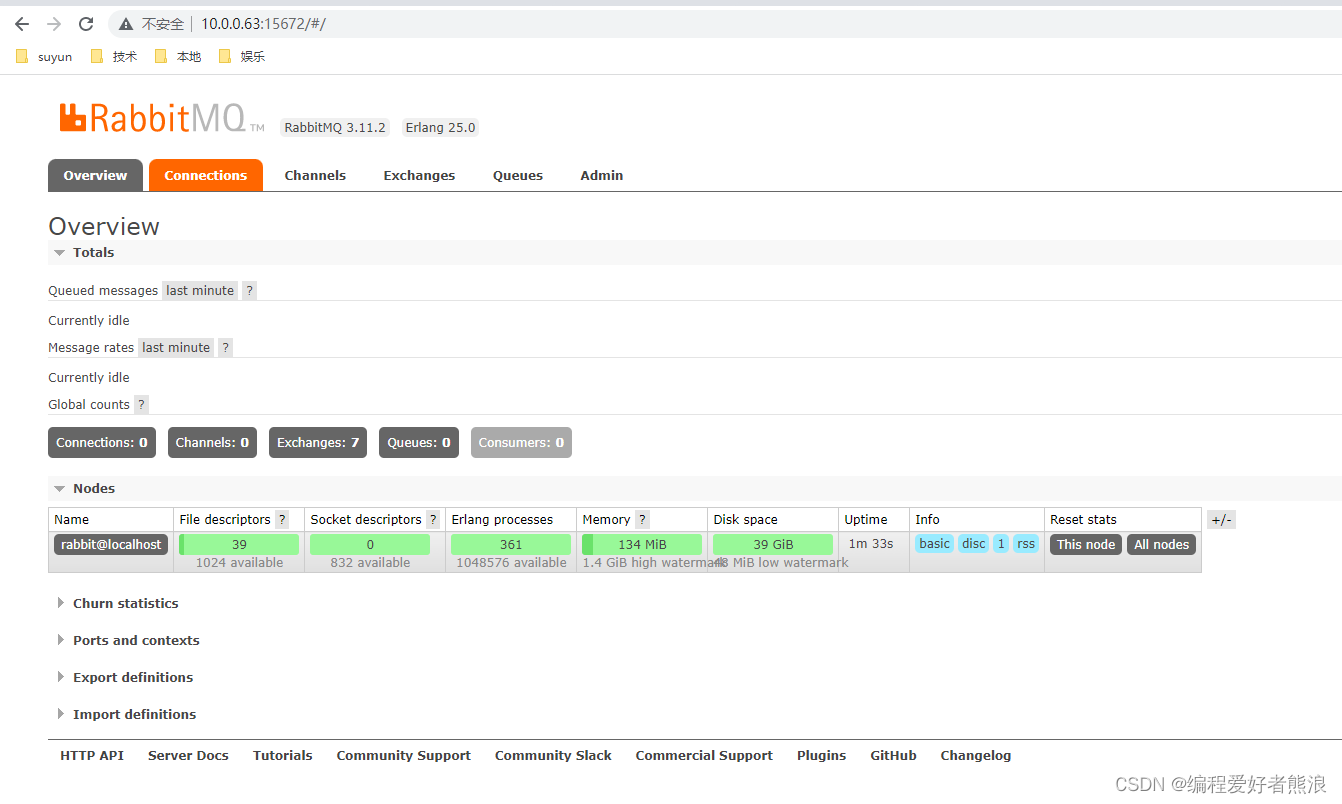Change Message rates last minute range
1342x804 pixels.
coord(176,348)
